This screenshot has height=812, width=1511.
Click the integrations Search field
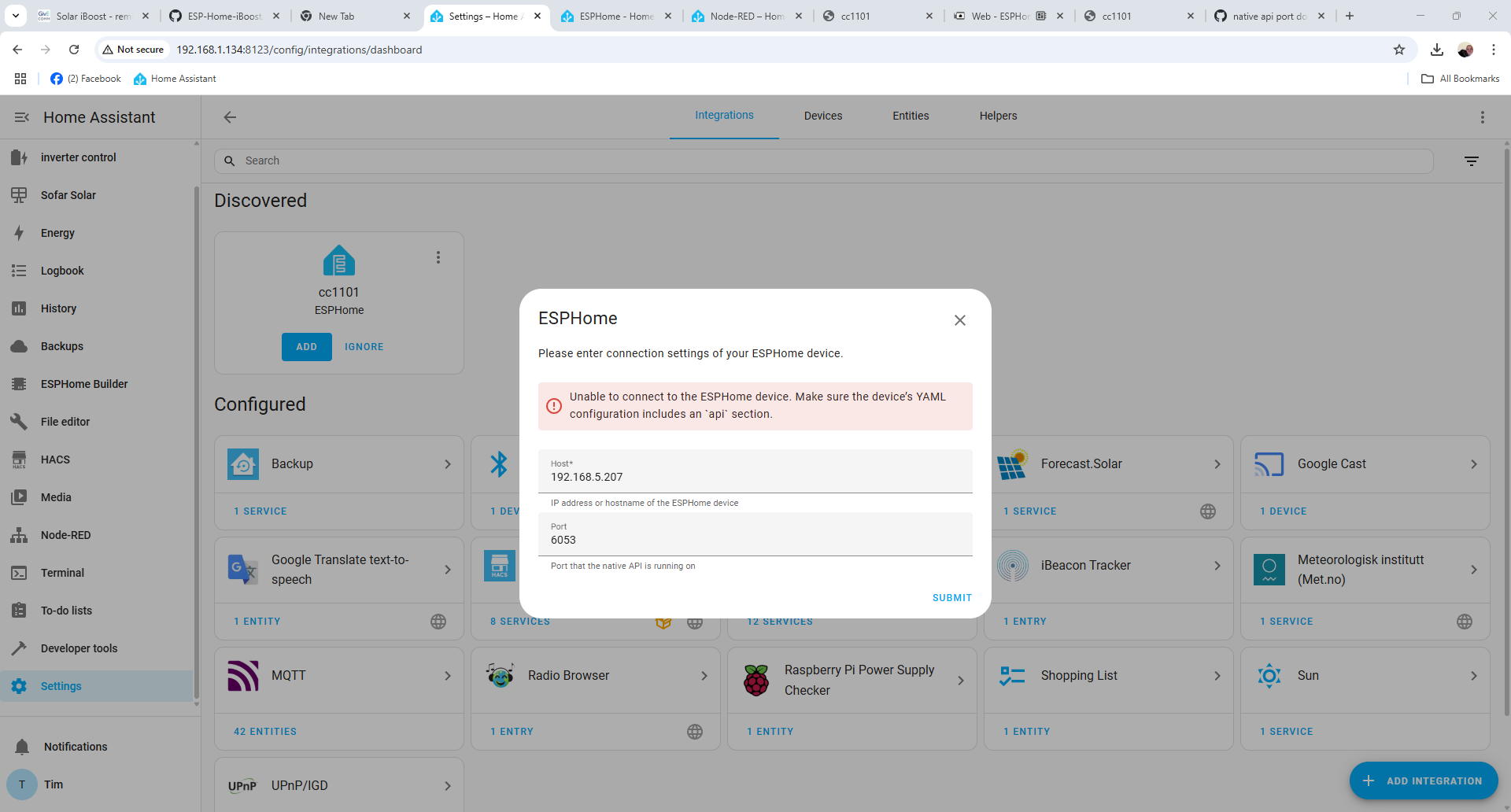pyautogui.click(x=823, y=161)
